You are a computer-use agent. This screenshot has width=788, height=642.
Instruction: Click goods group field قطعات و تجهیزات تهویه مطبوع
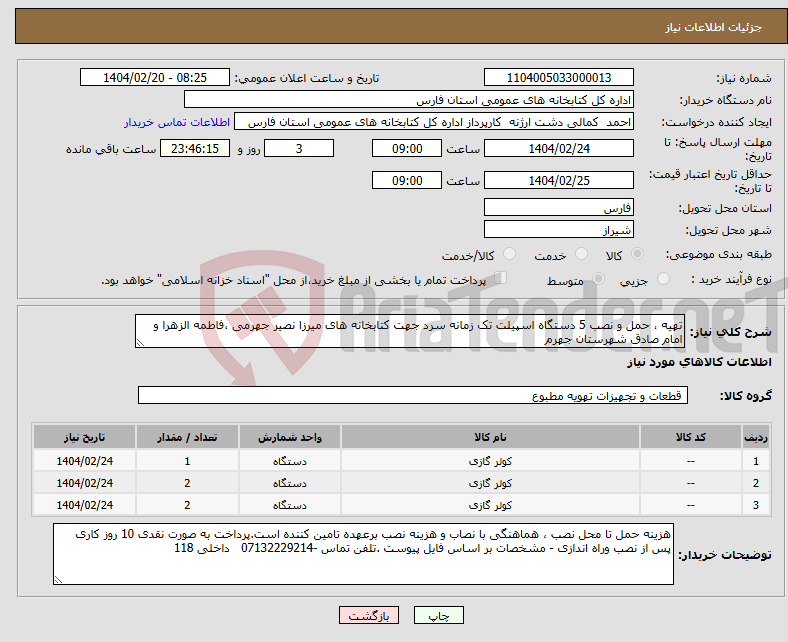click(x=413, y=395)
